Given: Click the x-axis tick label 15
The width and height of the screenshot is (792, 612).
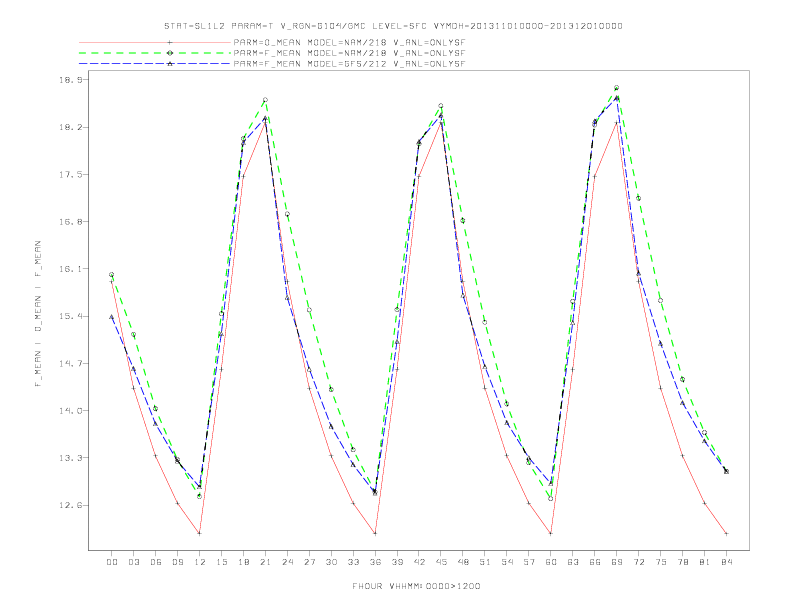Looking at the screenshot, I should [x=221, y=562].
